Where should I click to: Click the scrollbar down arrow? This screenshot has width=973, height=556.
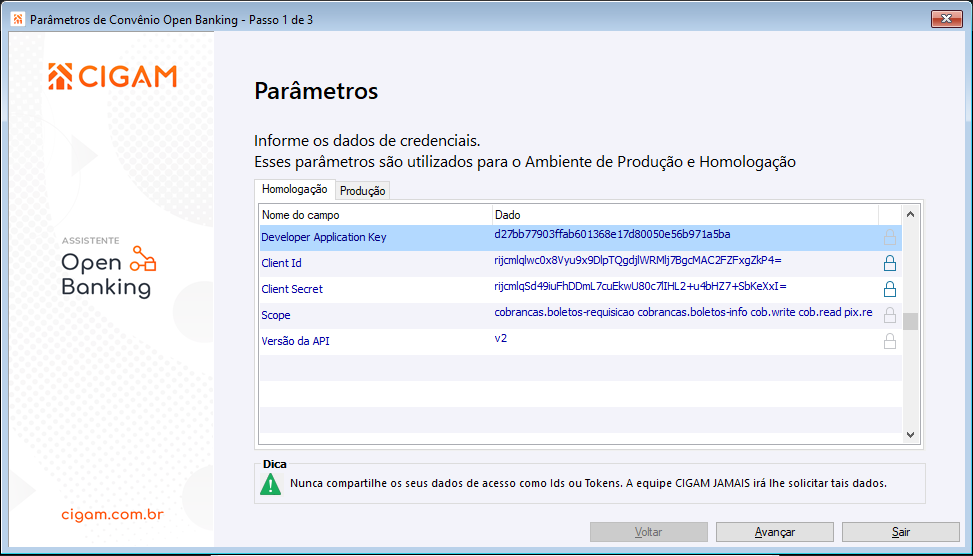click(x=910, y=435)
